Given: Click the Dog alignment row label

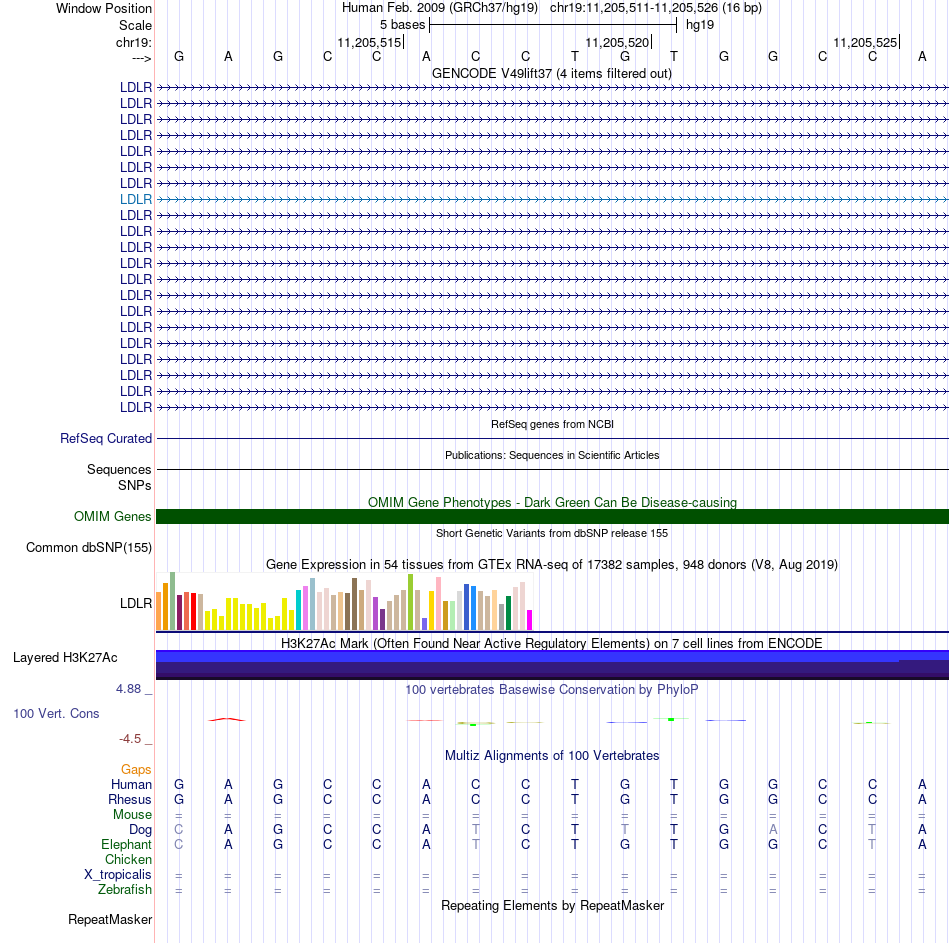Looking at the screenshot, I should point(141,830).
